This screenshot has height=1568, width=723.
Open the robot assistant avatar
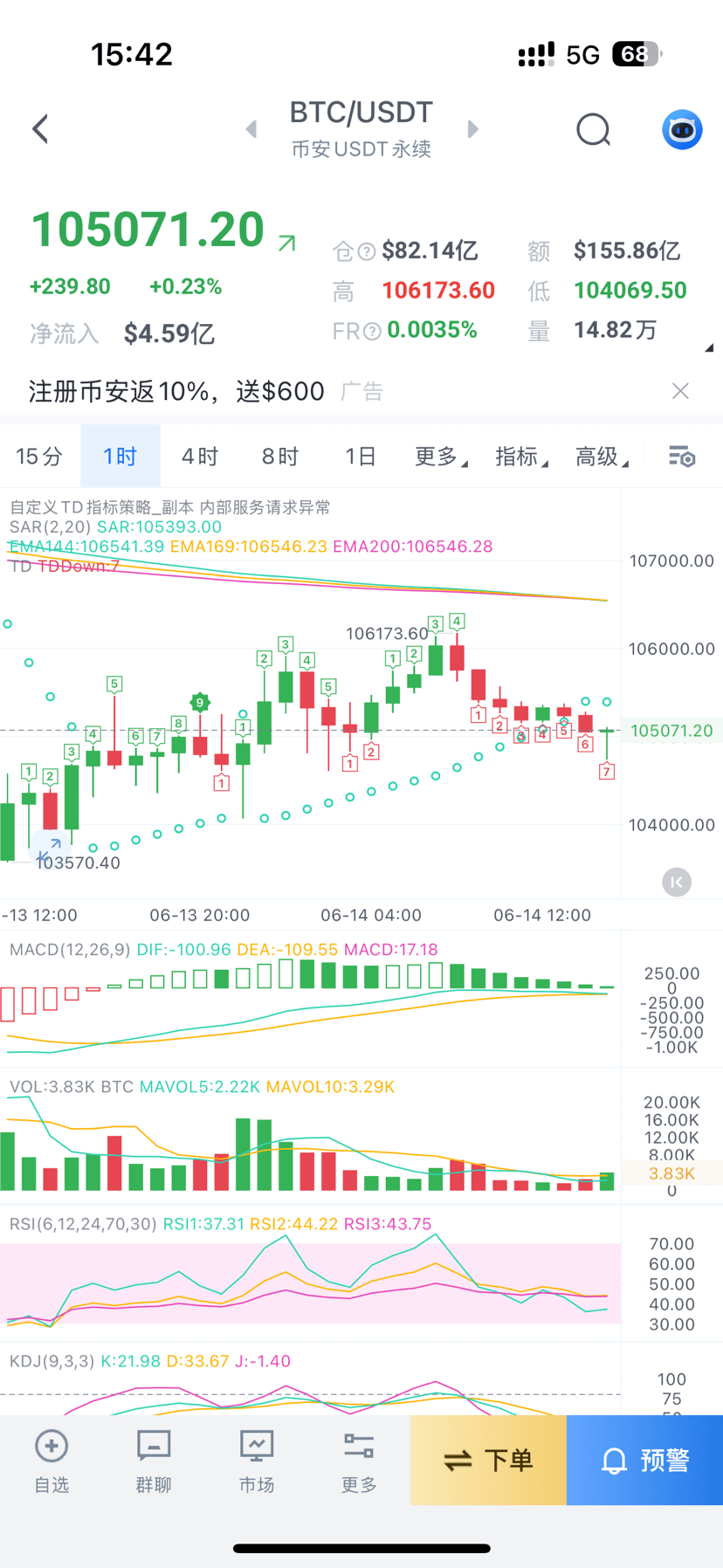(x=682, y=130)
